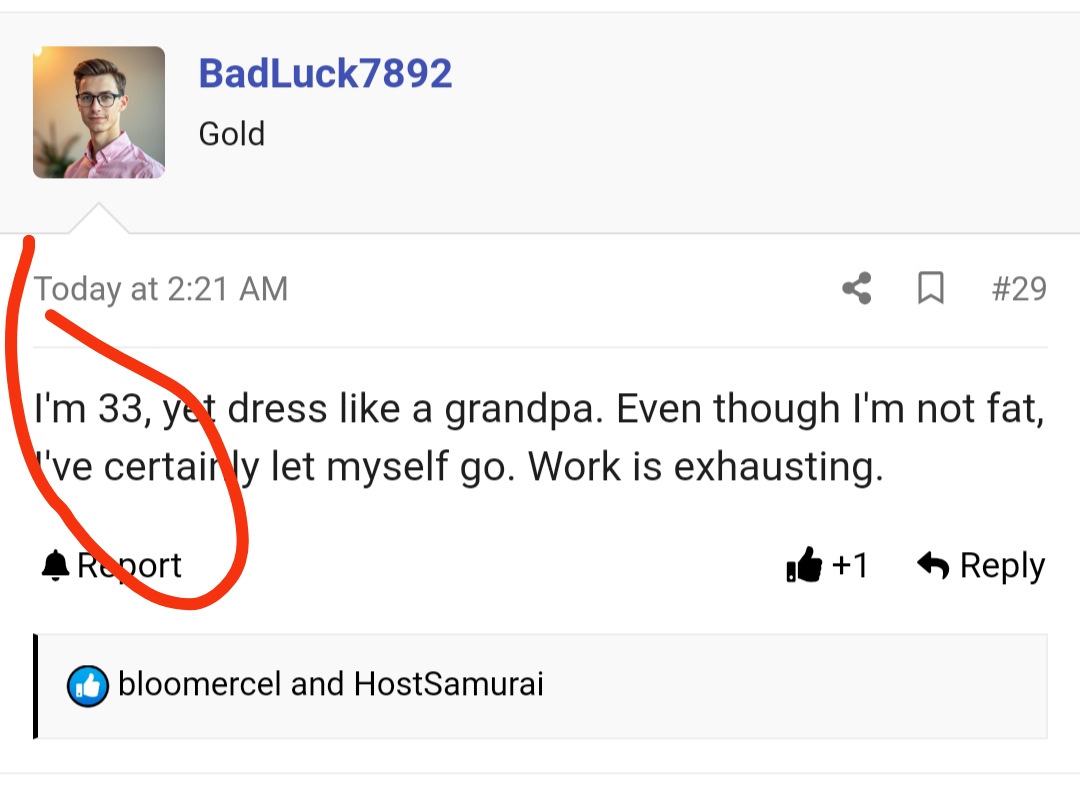
Task: Bookmark post #29
Action: coord(931,289)
